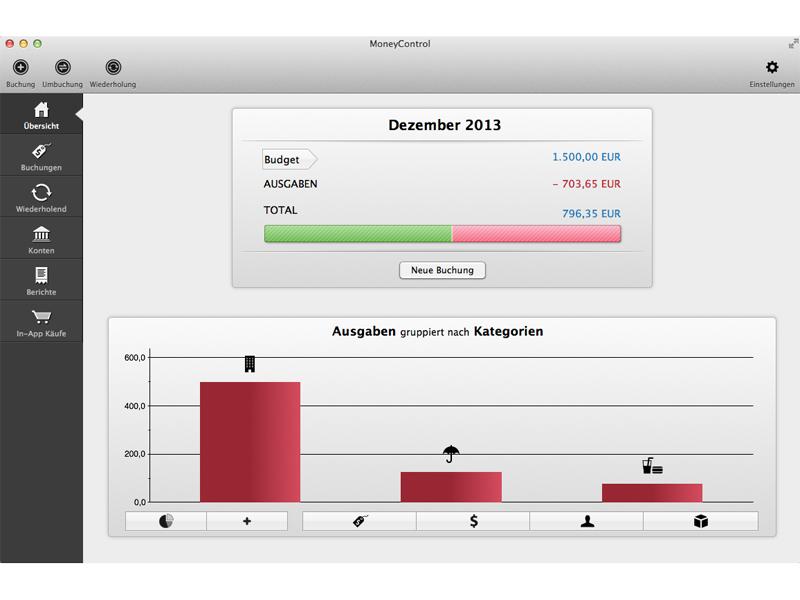Group expenses by price tag categories
The height and width of the screenshot is (600, 800).
pyautogui.click(x=360, y=521)
